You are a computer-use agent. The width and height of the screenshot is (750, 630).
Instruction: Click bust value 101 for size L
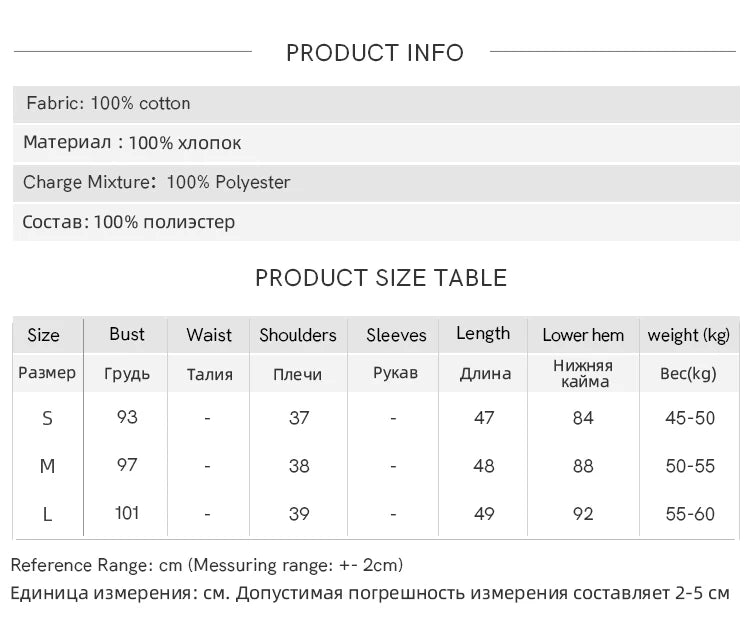pos(127,513)
